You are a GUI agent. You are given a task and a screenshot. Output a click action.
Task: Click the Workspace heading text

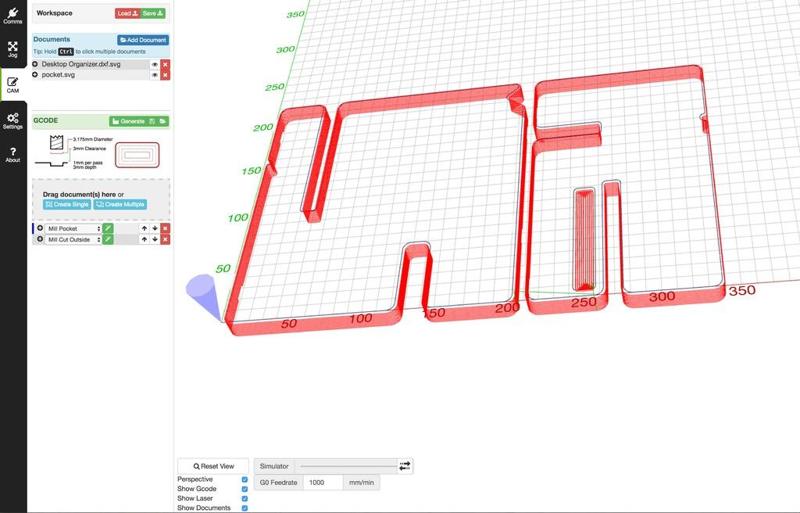click(x=54, y=13)
